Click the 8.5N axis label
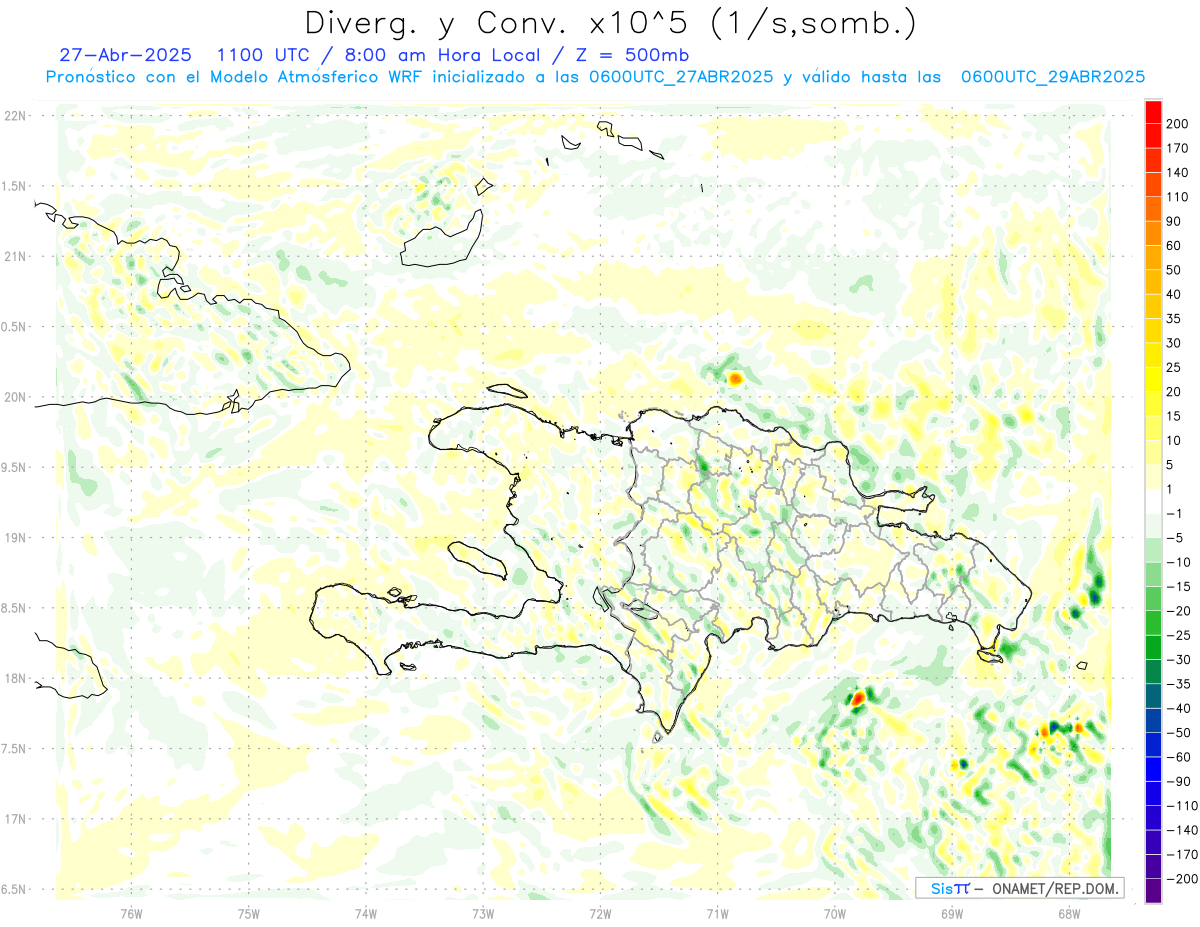Image resolution: width=1200 pixels, height=927 pixels. tap(14, 608)
